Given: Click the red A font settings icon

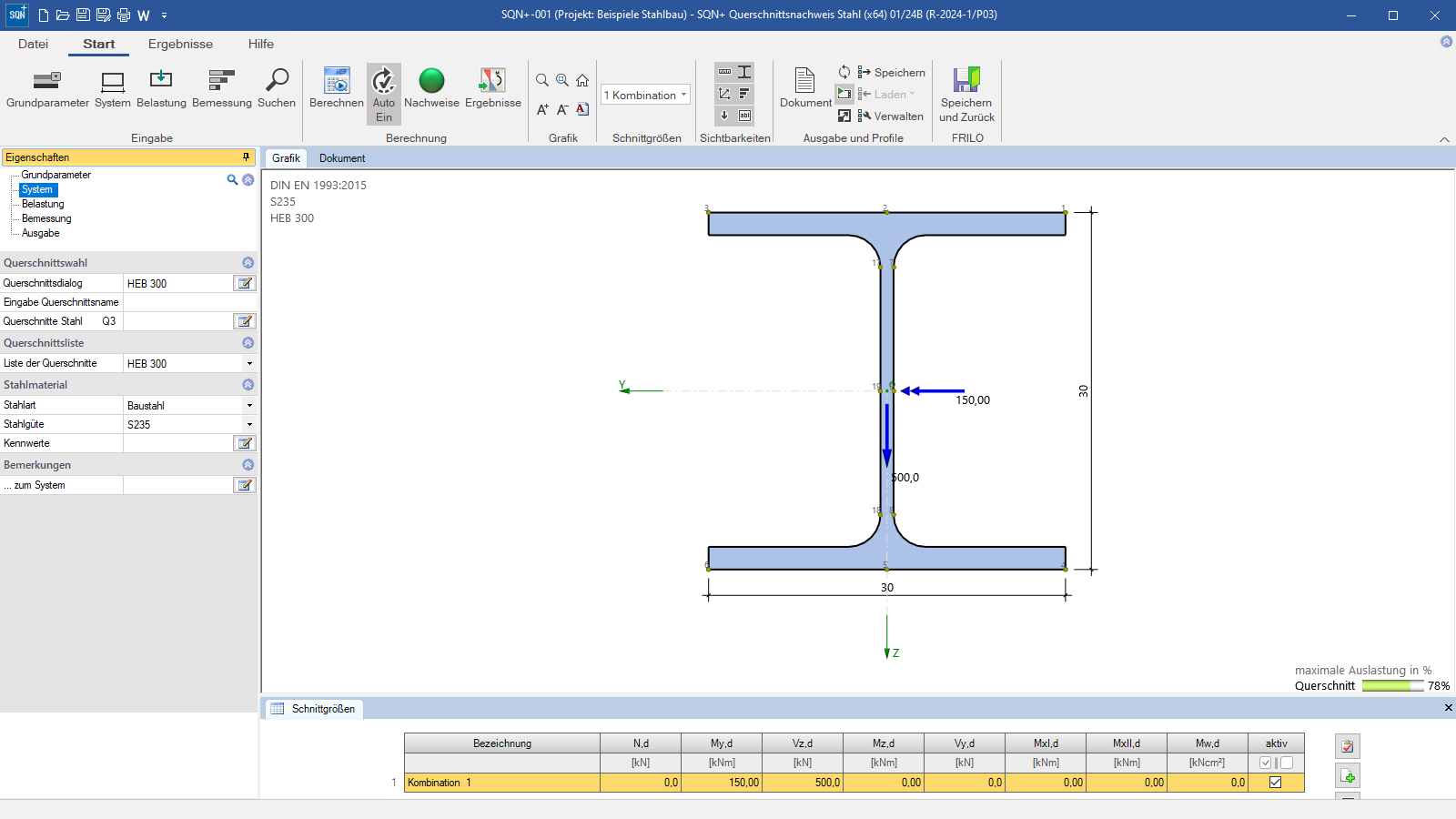Looking at the screenshot, I should pos(582,109).
